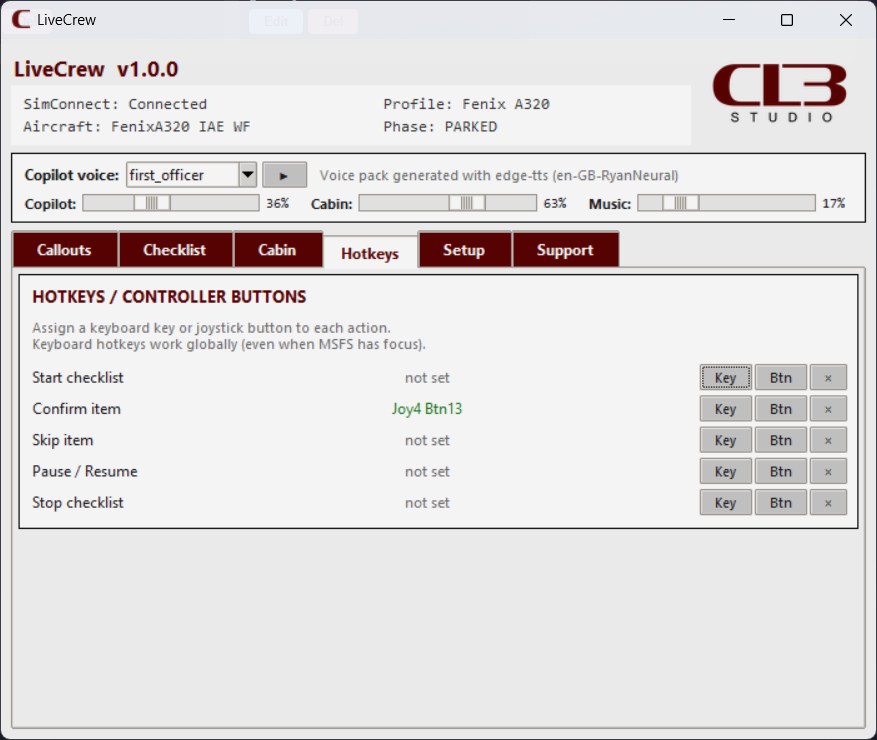Assign a joystick button for Start checklist
877x740 pixels.
tap(780, 377)
